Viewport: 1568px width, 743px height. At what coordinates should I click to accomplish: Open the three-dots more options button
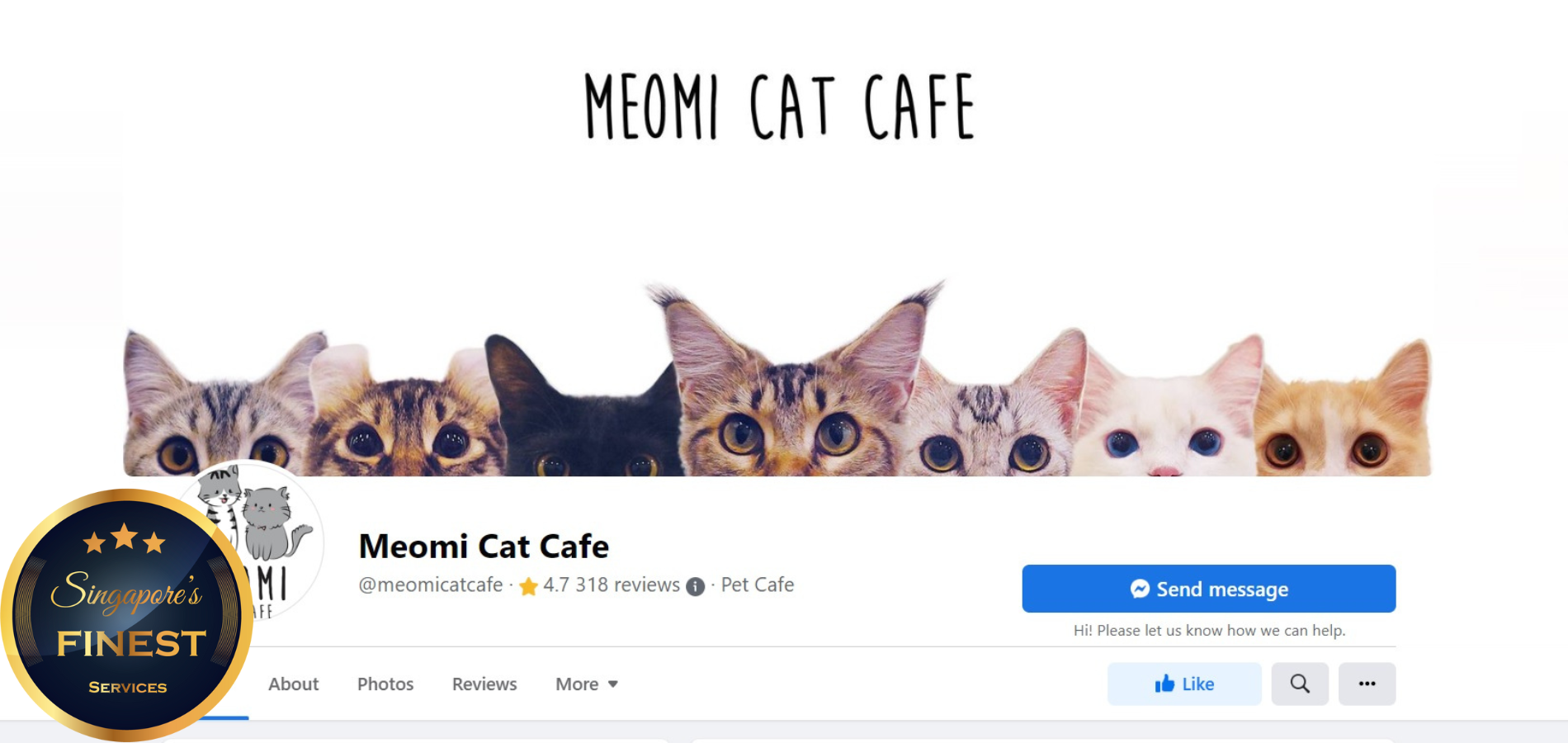[1367, 684]
